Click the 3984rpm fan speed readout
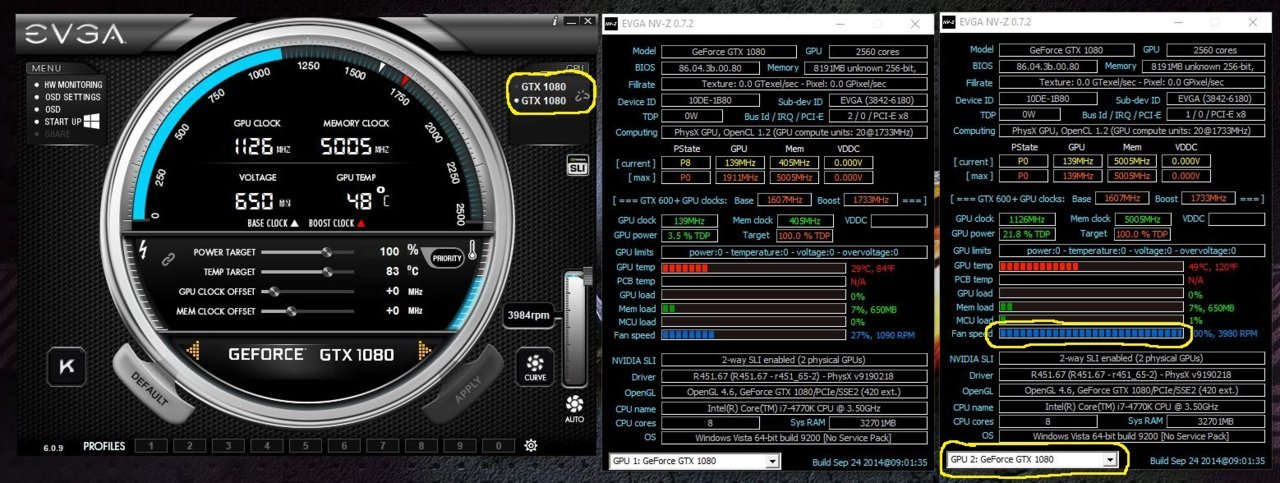 point(529,315)
